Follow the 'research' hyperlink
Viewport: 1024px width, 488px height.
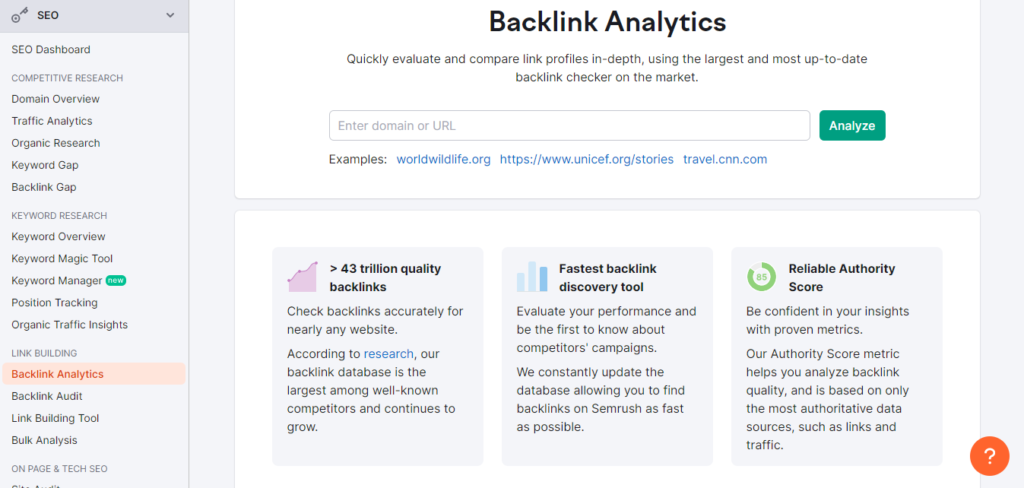click(x=389, y=353)
